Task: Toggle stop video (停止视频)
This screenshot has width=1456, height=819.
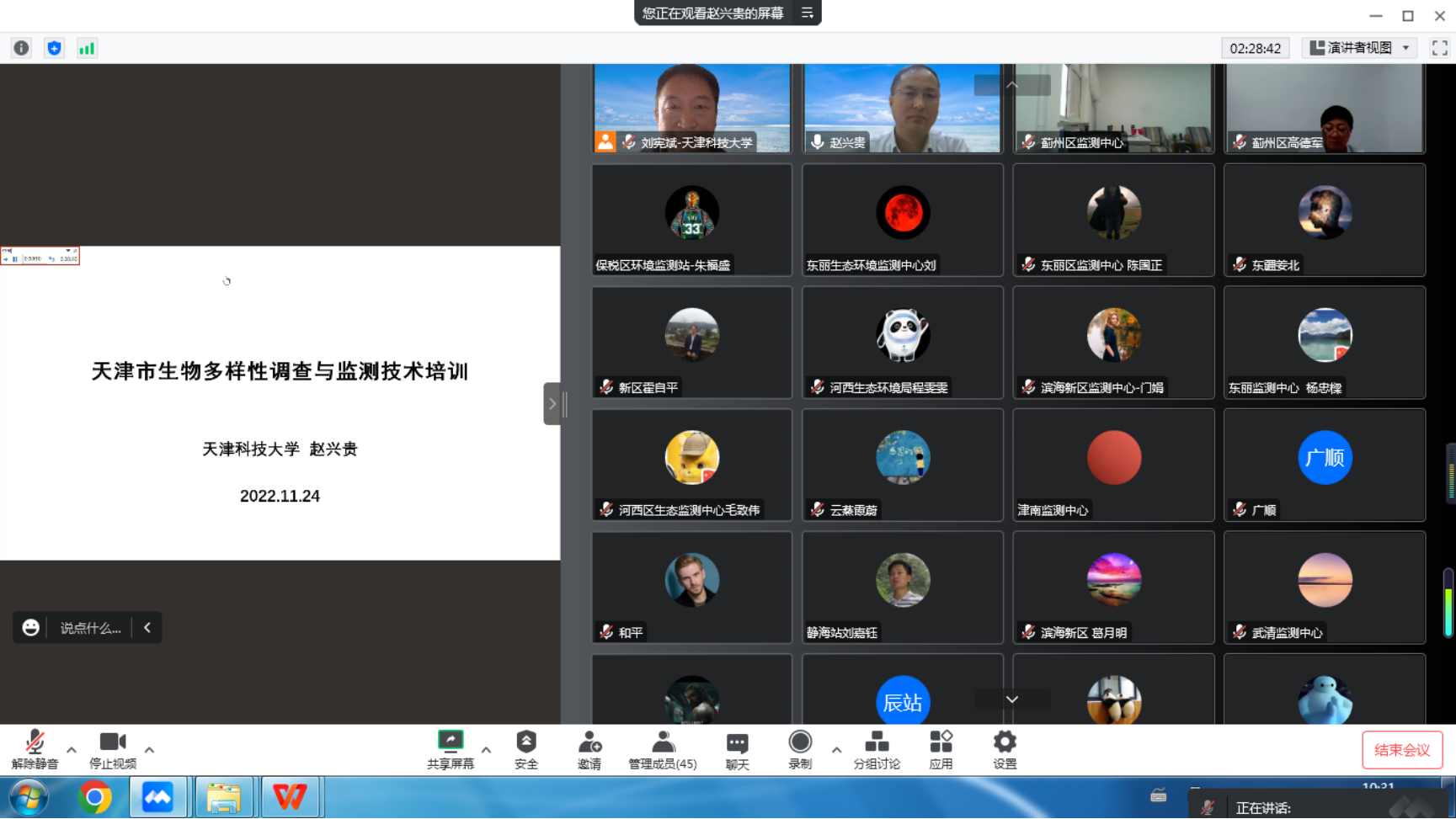Action: click(x=112, y=749)
